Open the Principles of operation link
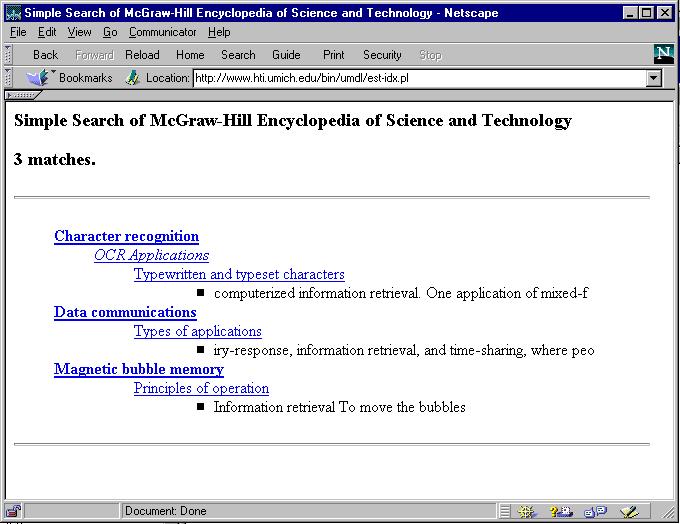This screenshot has width=680, height=524. click(x=201, y=388)
